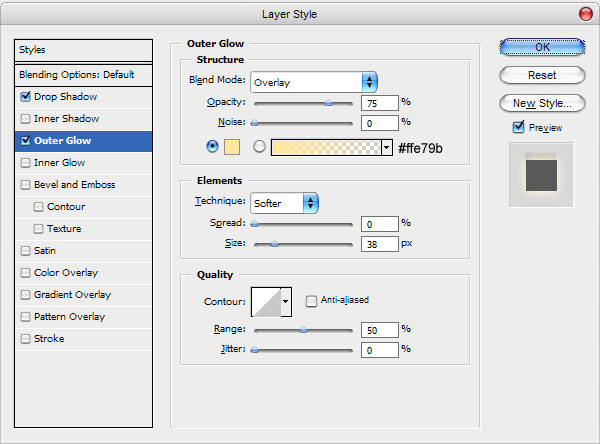Tick the Anti-aliased checkbox
Image resolution: width=600 pixels, height=444 pixels.
(x=311, y=301)
